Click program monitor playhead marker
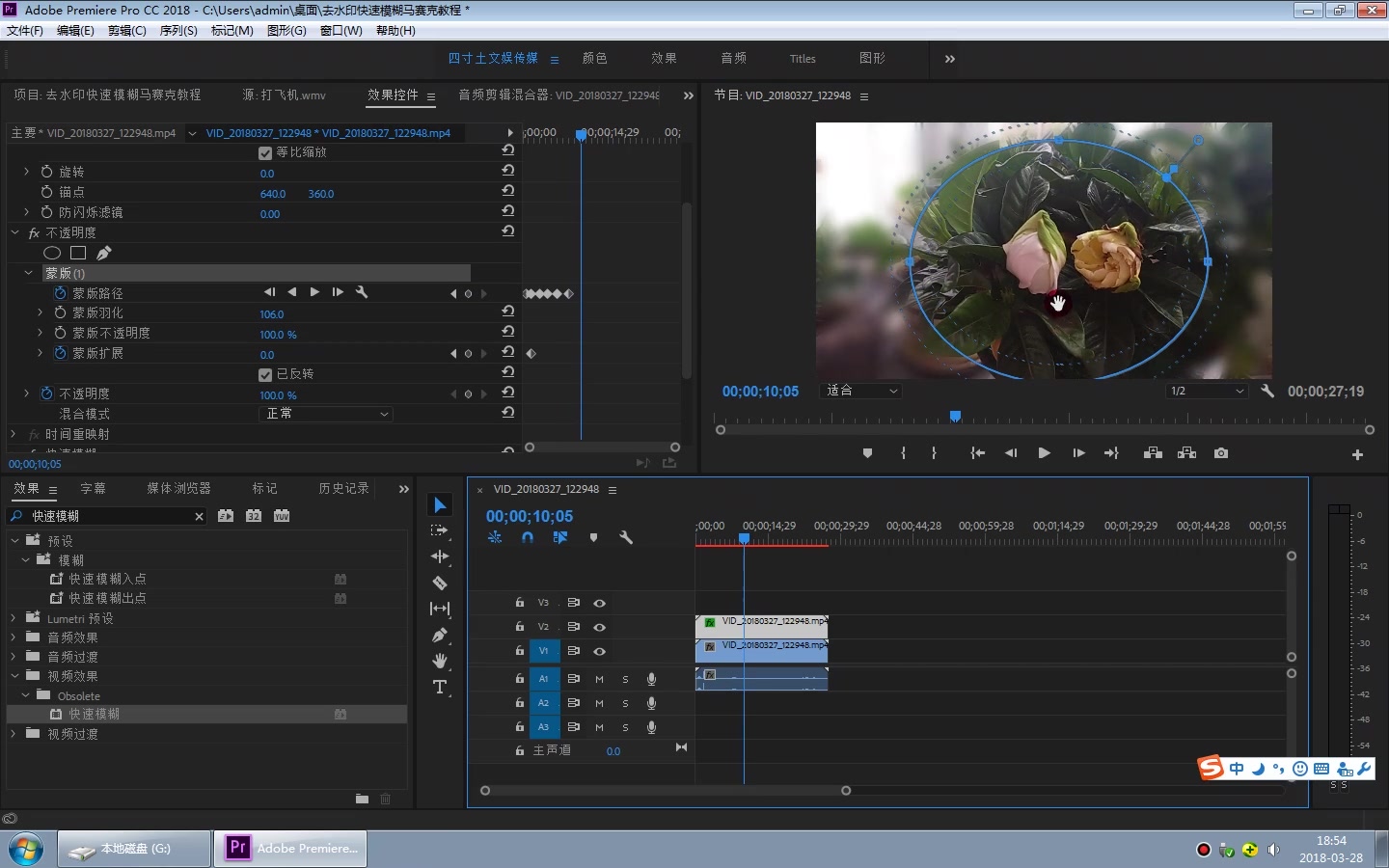Viewport: 1389px width, 868px height. (x=955, y=416)
